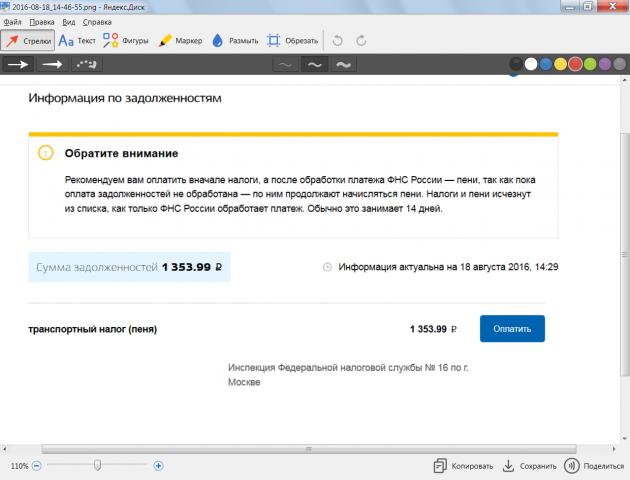Select the thin line thickness
The width and height of the screenshot is (630, 480).
pyautogui.click(x=285, y=64)
